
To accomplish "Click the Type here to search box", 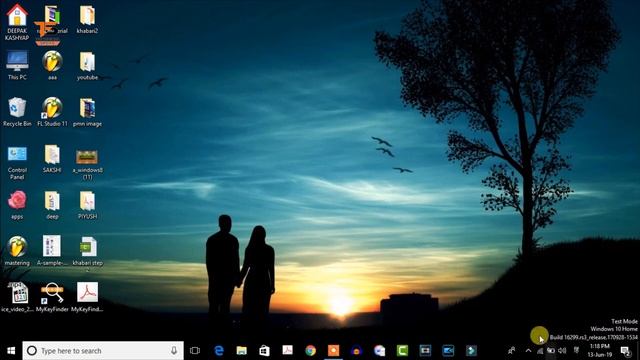I will pyautogui.click(x=103, y=351).
